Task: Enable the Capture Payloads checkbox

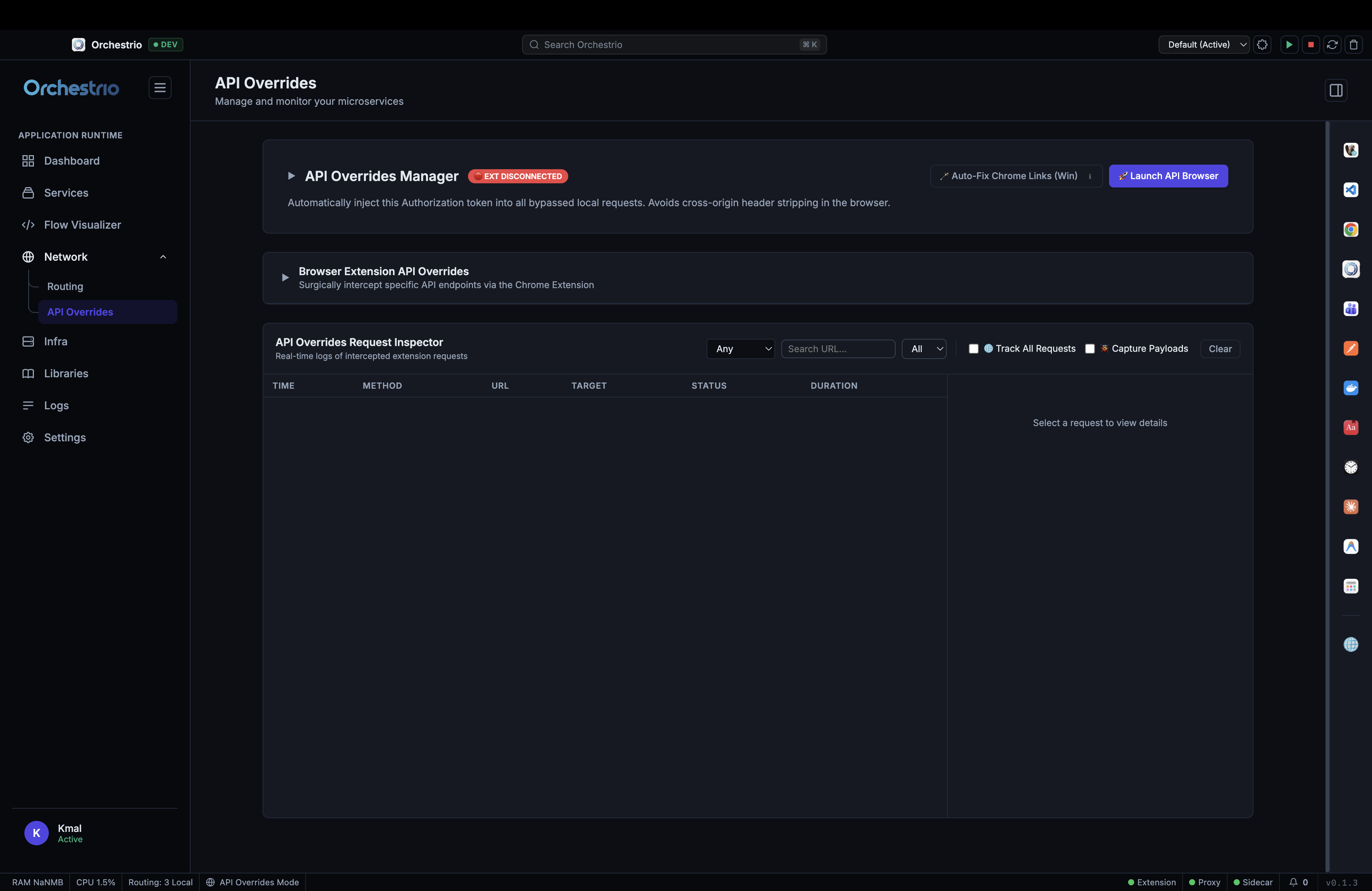Action: (1090, 349)
